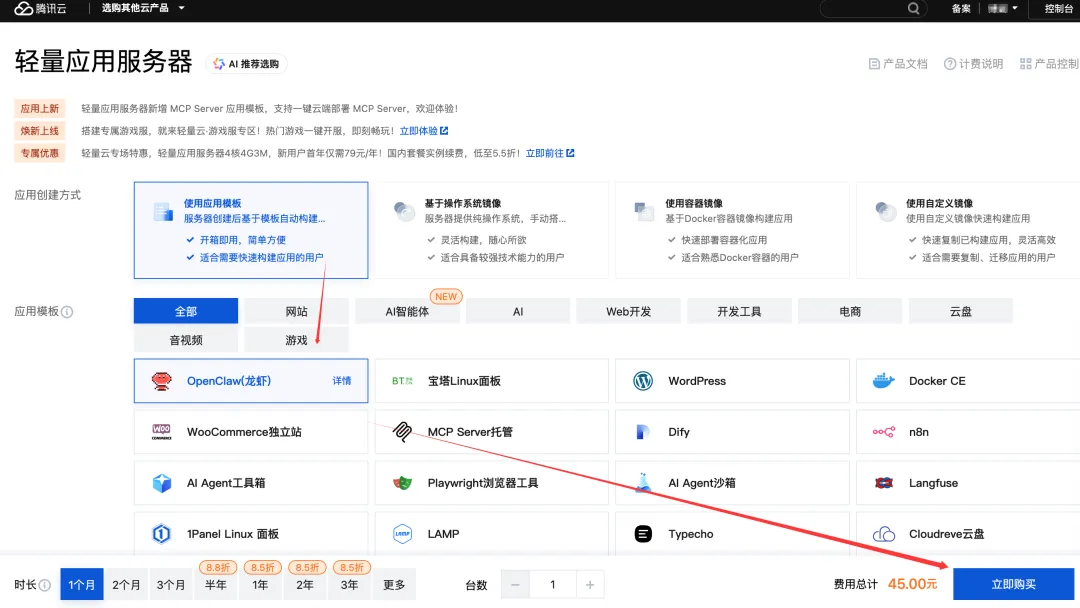Click the Typecho logo icon

(643, 534)
